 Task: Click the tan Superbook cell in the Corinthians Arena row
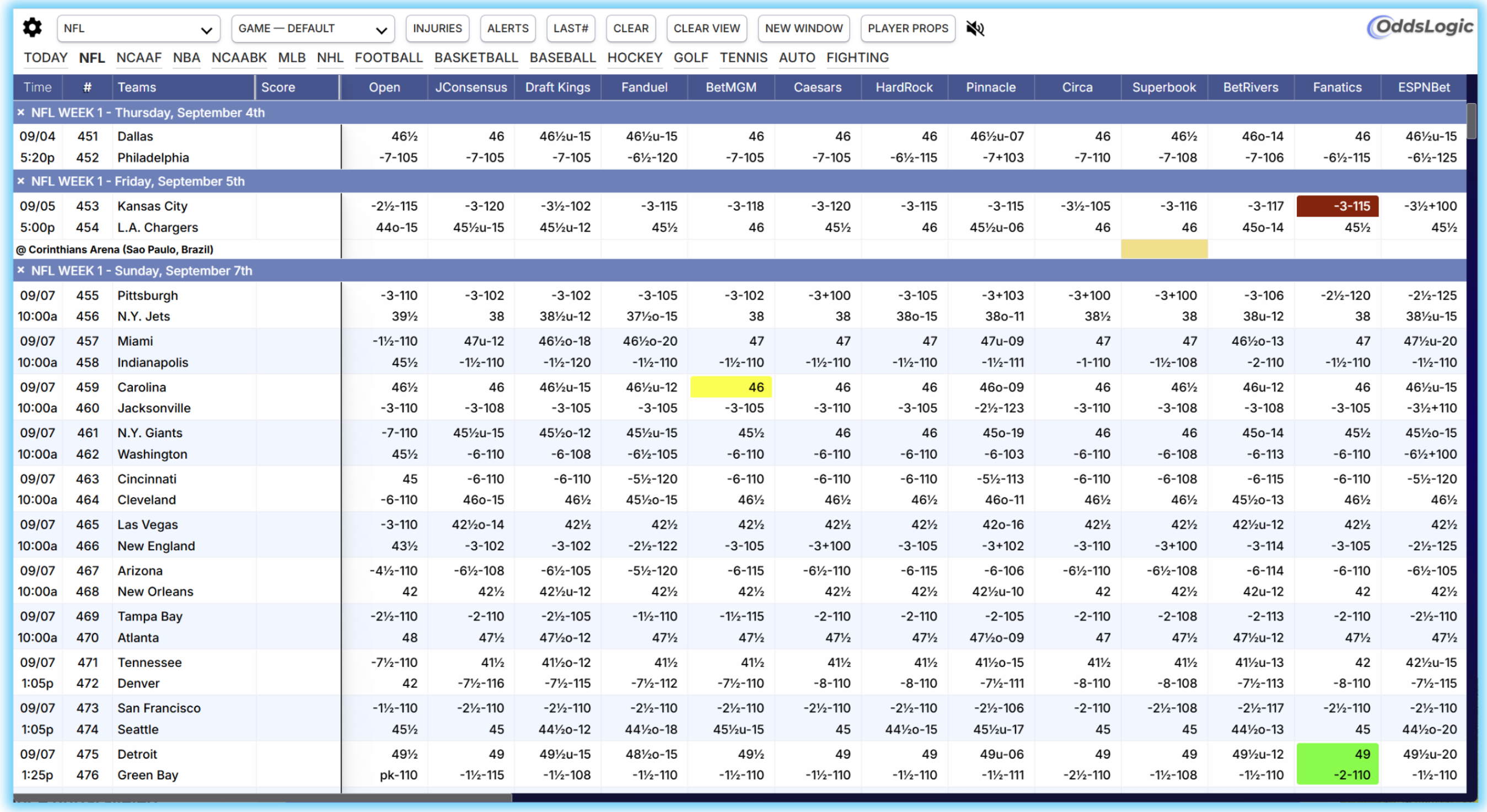(x=1164, y=249)
